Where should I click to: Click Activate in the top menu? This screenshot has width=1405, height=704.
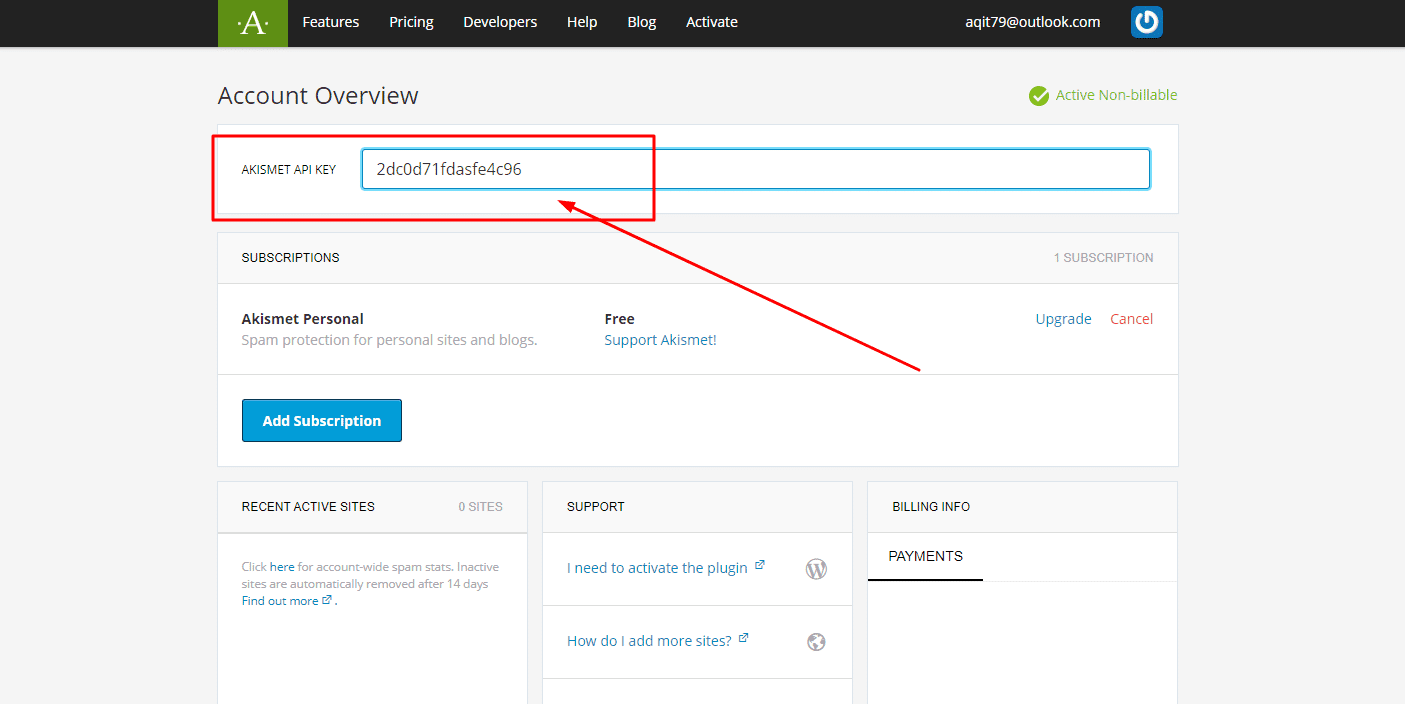pos(711,22)
